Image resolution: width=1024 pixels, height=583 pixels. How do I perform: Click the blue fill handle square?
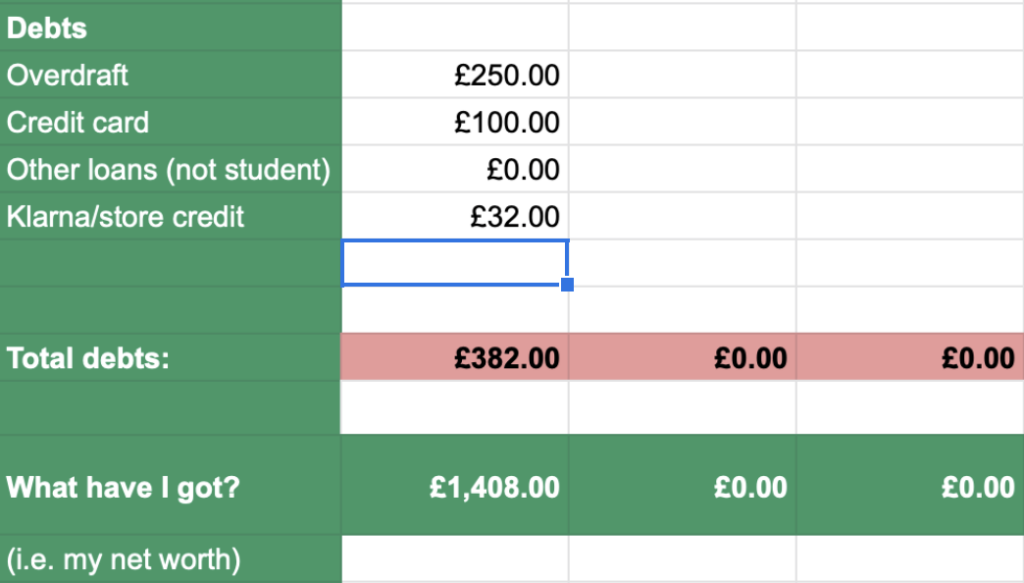[568, 285]
